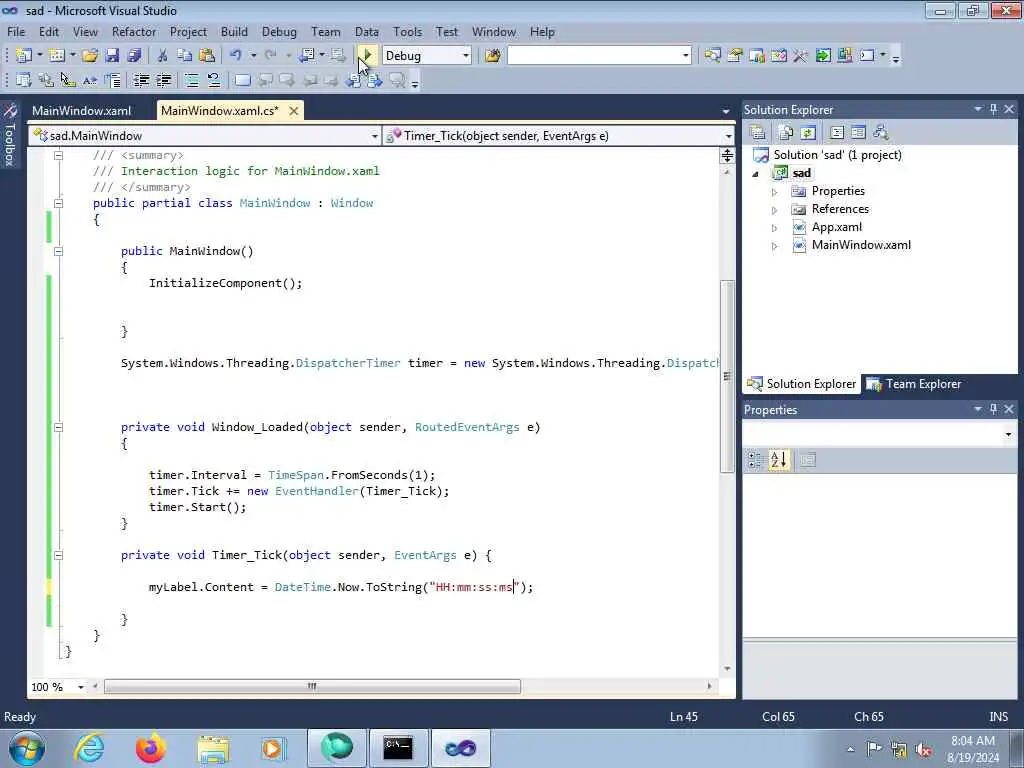This screenshot has width=1024, height=768.
Task: Switch to the Team Explorer tab
Action: 914,384
